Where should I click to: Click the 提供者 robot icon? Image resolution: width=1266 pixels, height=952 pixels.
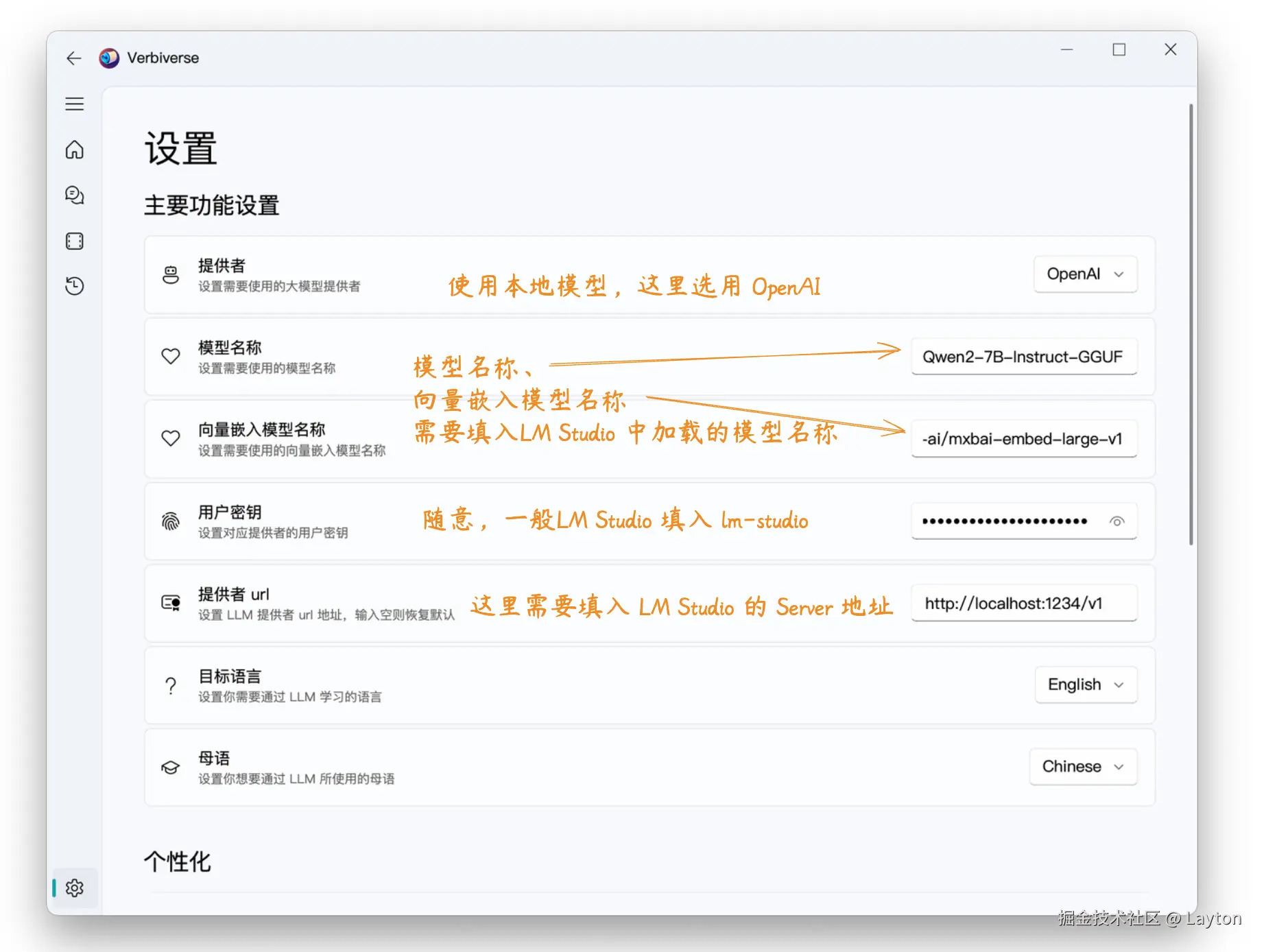pos(171,275)
